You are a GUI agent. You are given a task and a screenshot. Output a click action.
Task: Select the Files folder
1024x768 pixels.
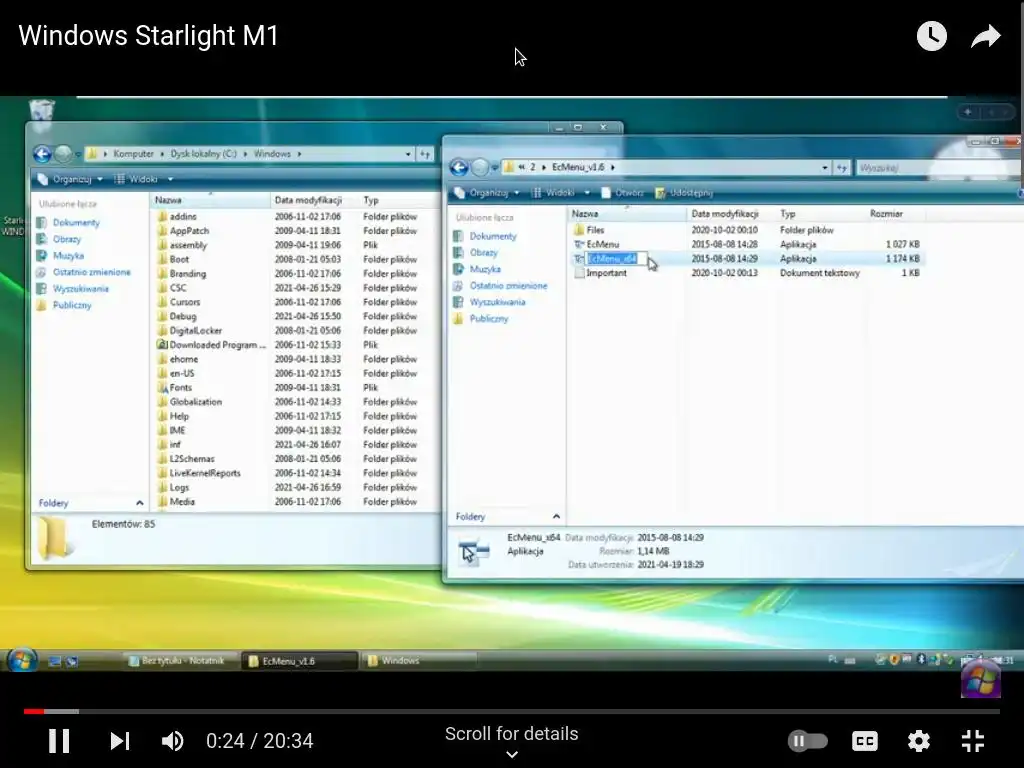[x=595, y=230]
